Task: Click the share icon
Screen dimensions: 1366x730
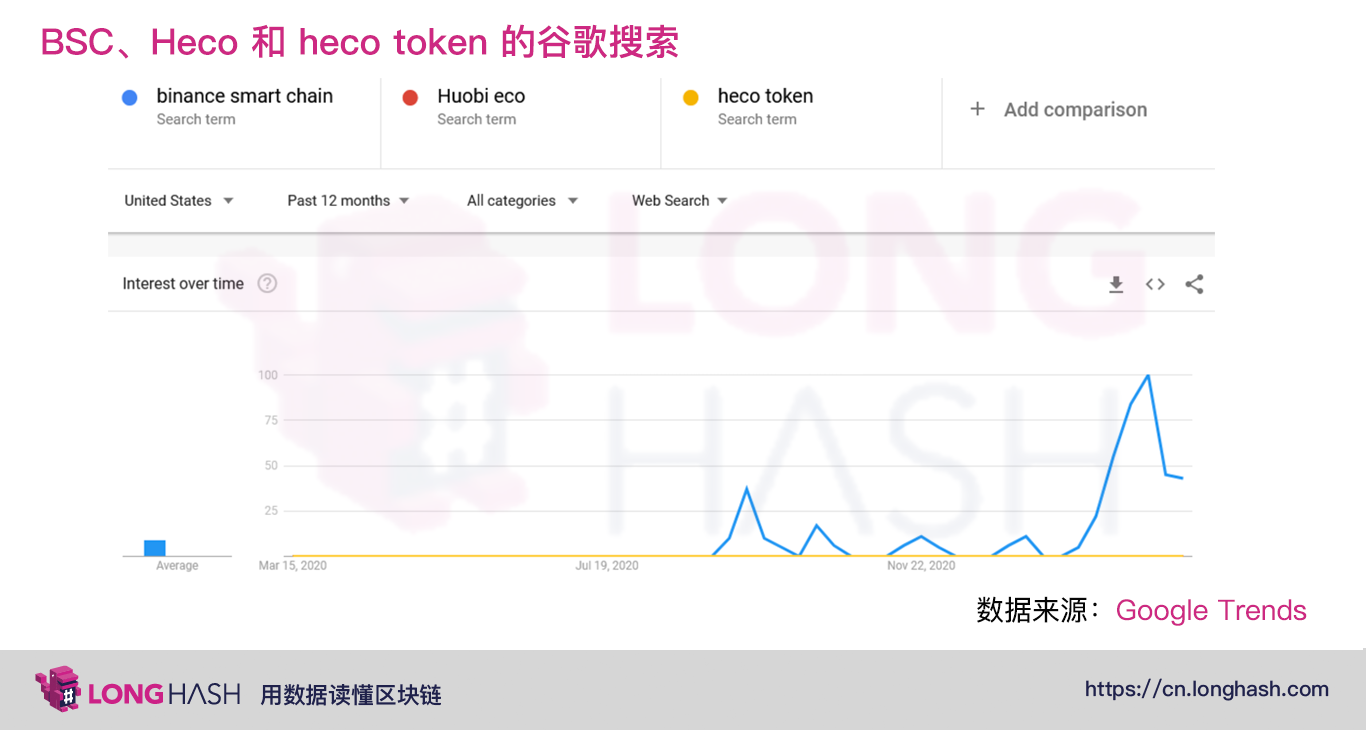Action: 1194,284
